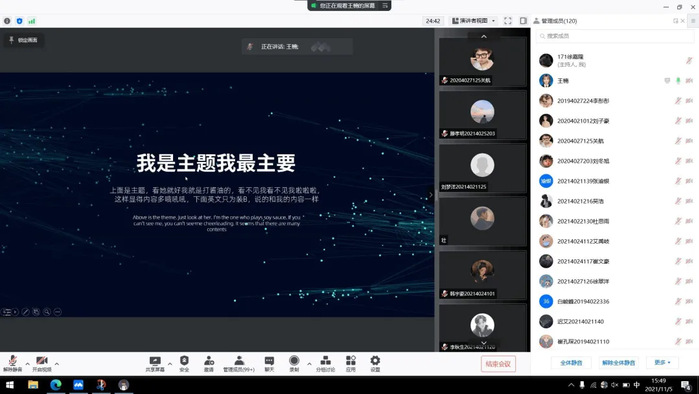Expand the 更多 dropdown in members panel
699x394 pixels.
pyautogui.click(x=662, y=362)
